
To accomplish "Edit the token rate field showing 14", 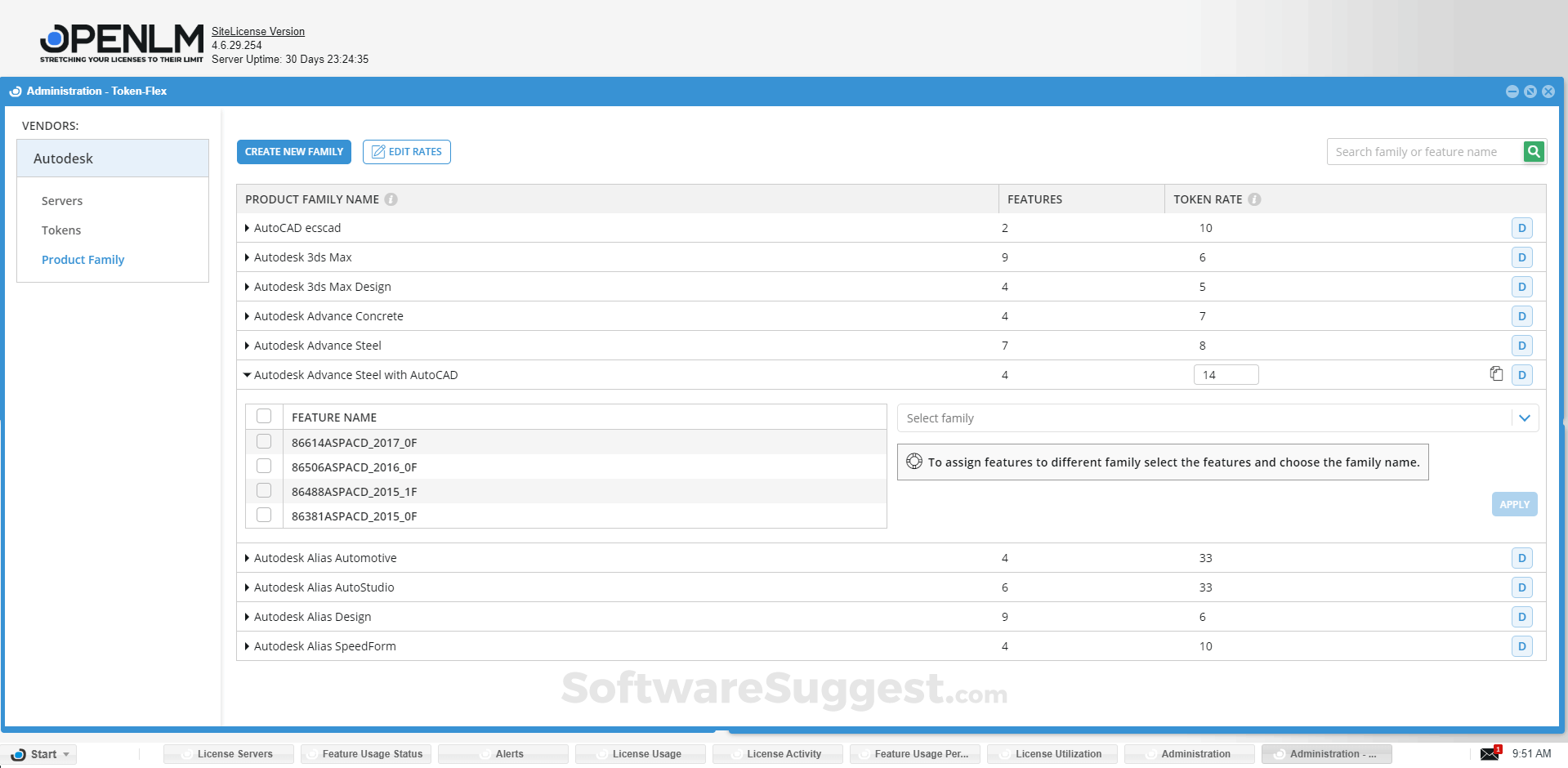I will (1226, 375).
